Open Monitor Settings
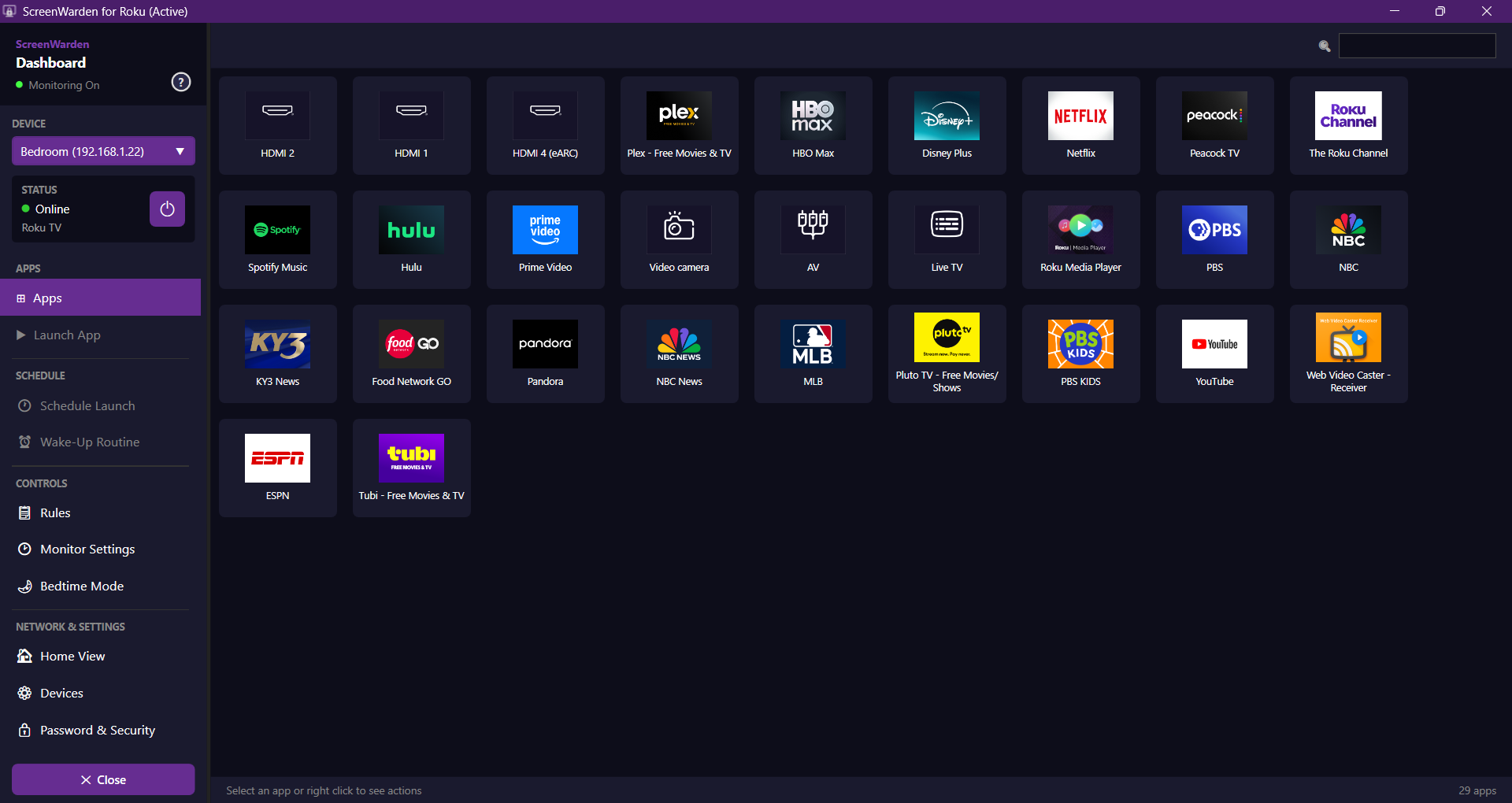 (x=100, y=549)
